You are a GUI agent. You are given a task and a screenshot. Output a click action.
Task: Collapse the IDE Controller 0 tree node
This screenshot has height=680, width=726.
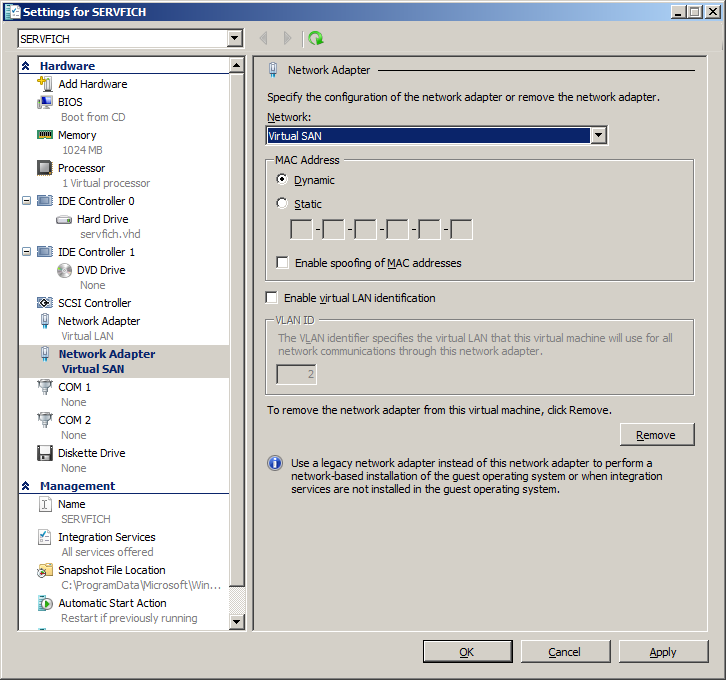click(x=27, y=201)
